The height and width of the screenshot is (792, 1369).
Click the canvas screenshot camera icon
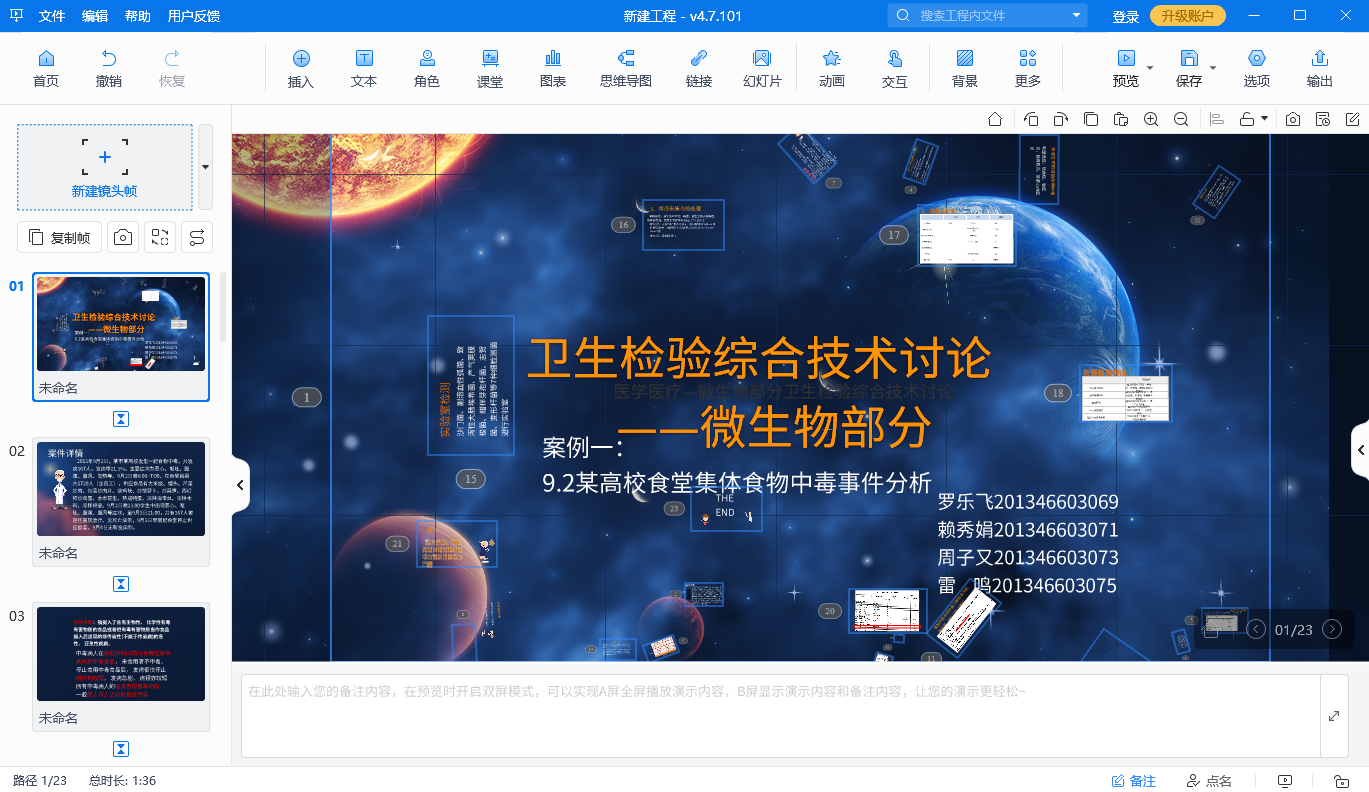tap(1293, 119)
